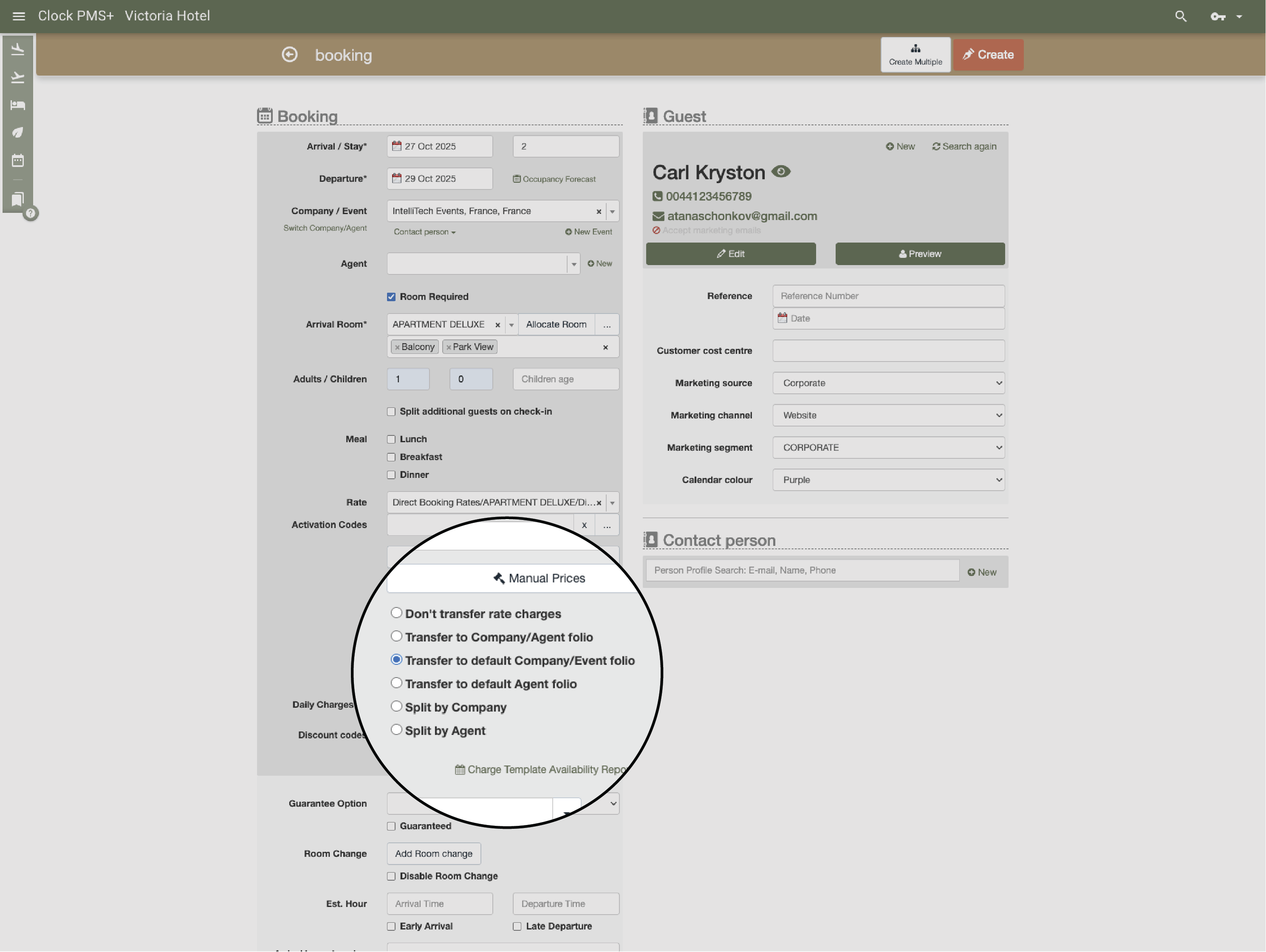The image size is (1266, 952).
Task: Click the help question mark badge
Action: click(30, 214)
